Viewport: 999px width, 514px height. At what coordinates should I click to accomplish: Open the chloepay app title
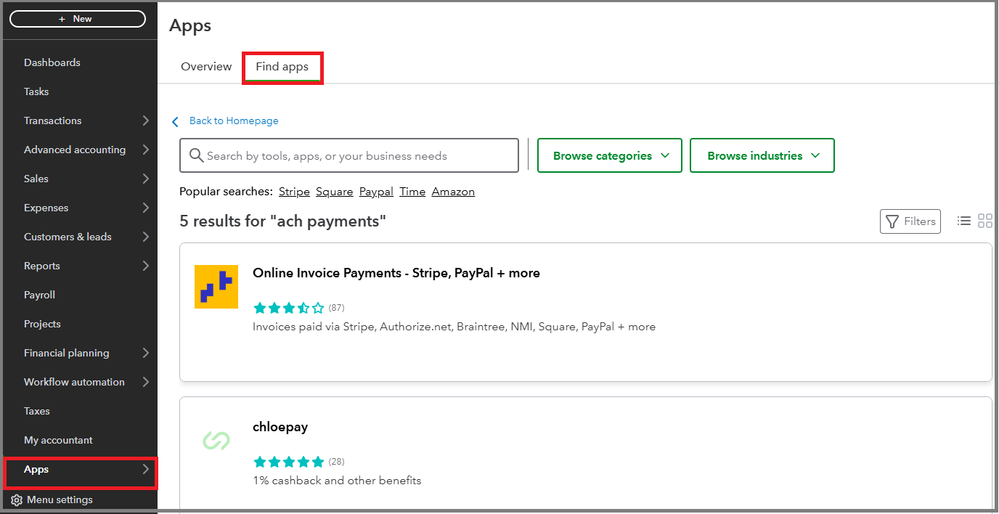tap(280, 427)
